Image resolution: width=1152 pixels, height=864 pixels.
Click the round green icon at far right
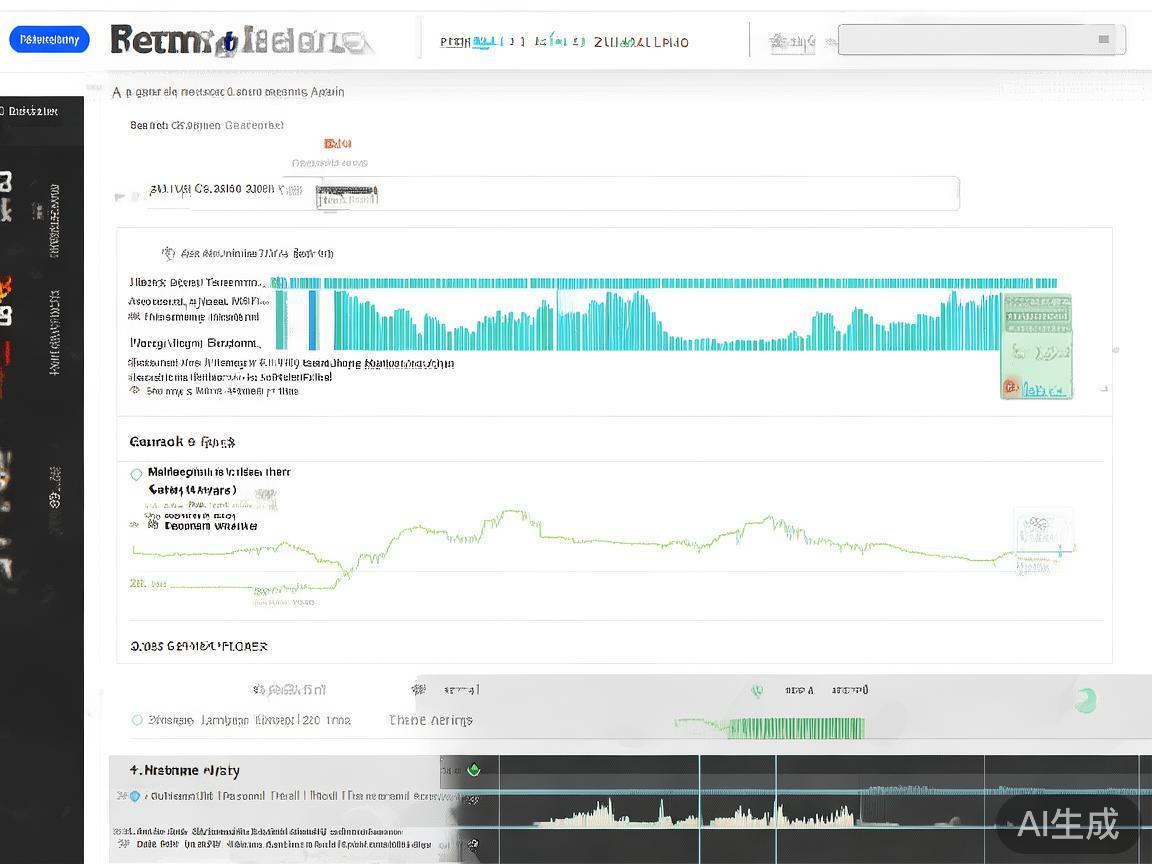coord(1085,701)
